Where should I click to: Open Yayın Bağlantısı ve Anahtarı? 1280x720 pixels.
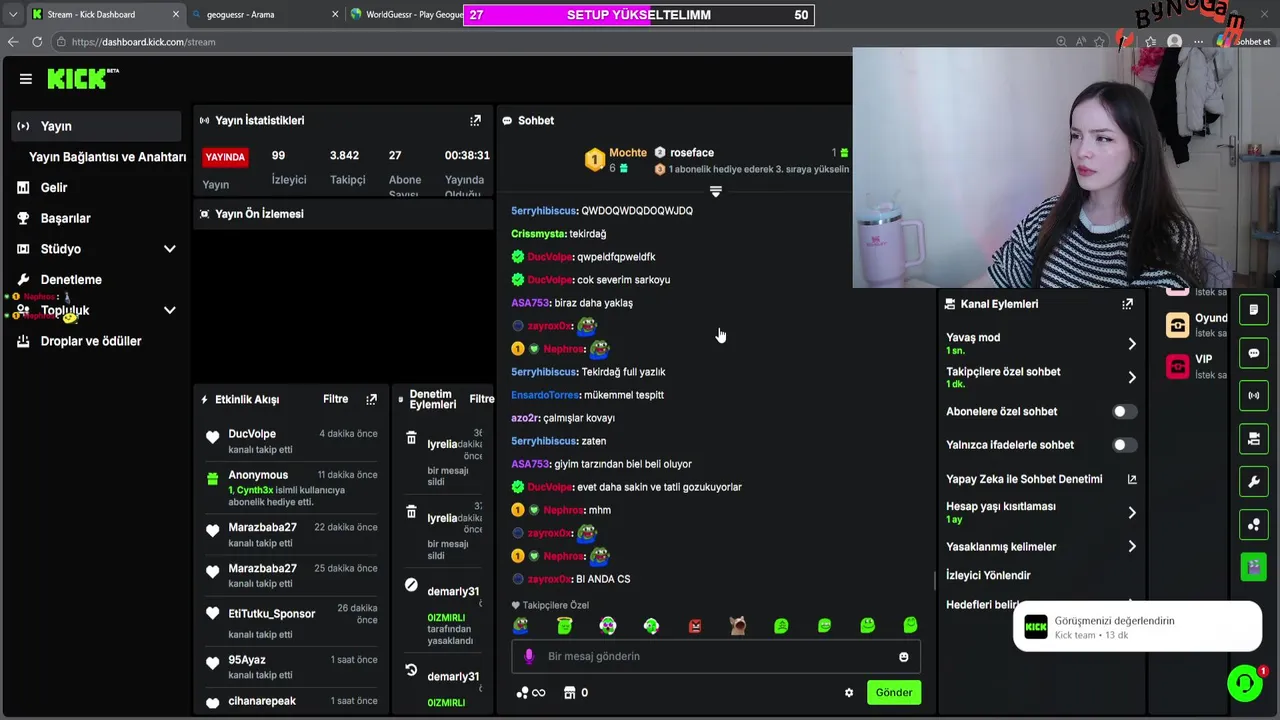pos(107,157)
